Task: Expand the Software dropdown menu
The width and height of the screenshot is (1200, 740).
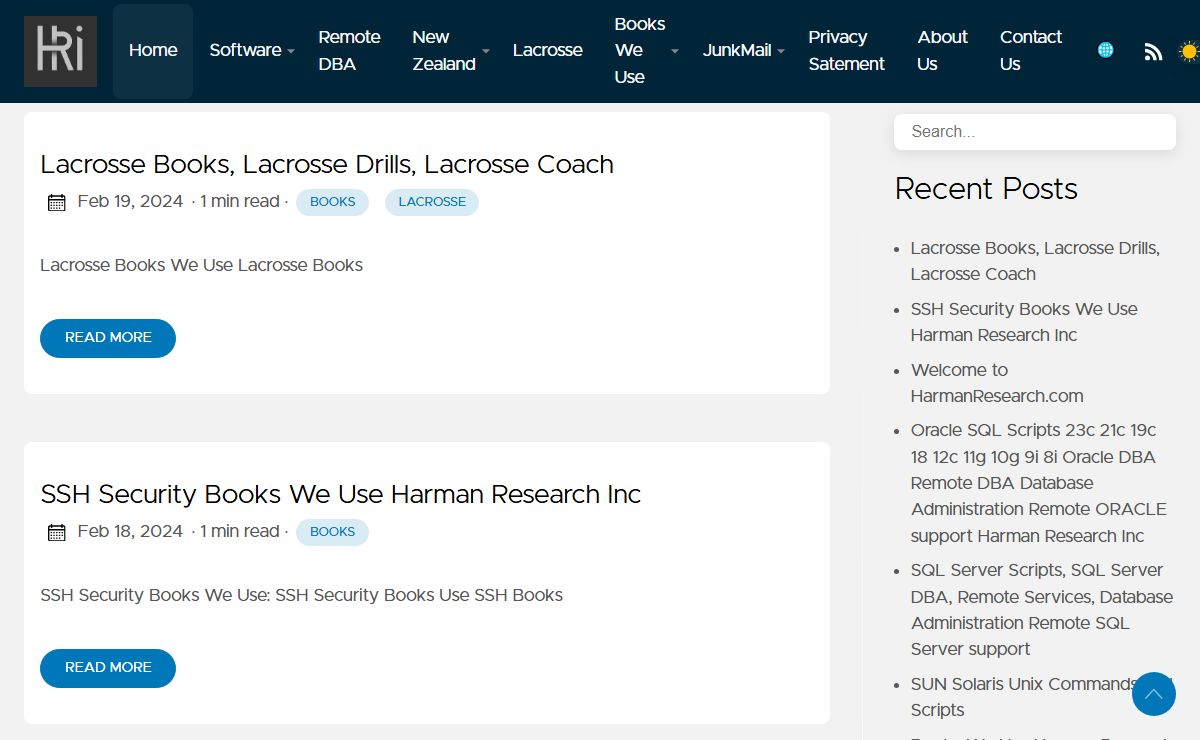Action: click(251, 50)
